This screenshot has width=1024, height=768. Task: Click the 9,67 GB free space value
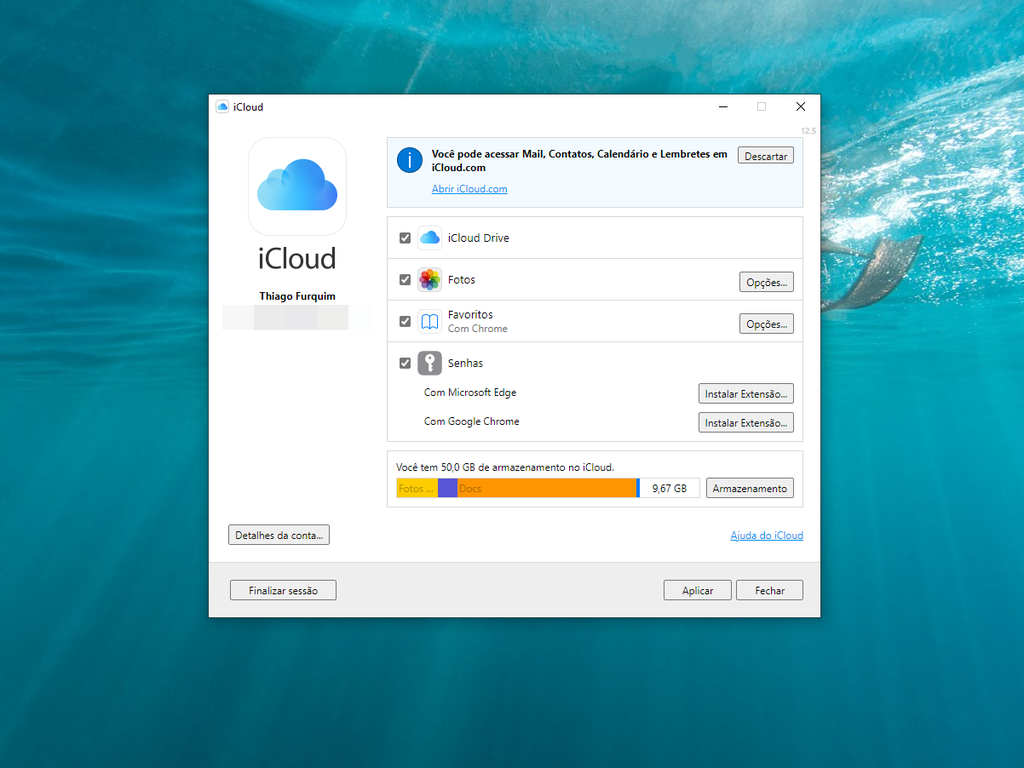(669, 488)
